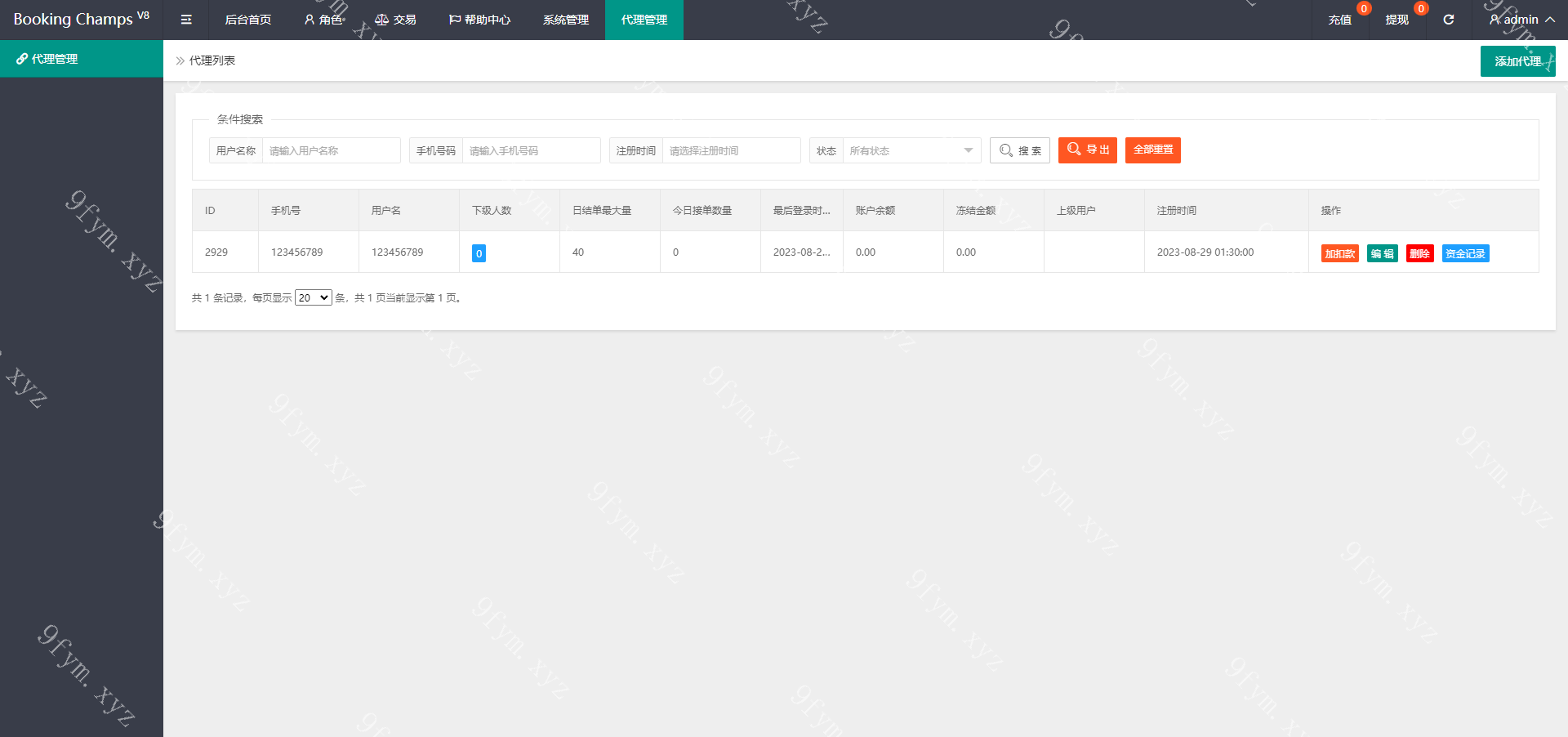Open the per-page 20 records dropdown

[314, 297]
